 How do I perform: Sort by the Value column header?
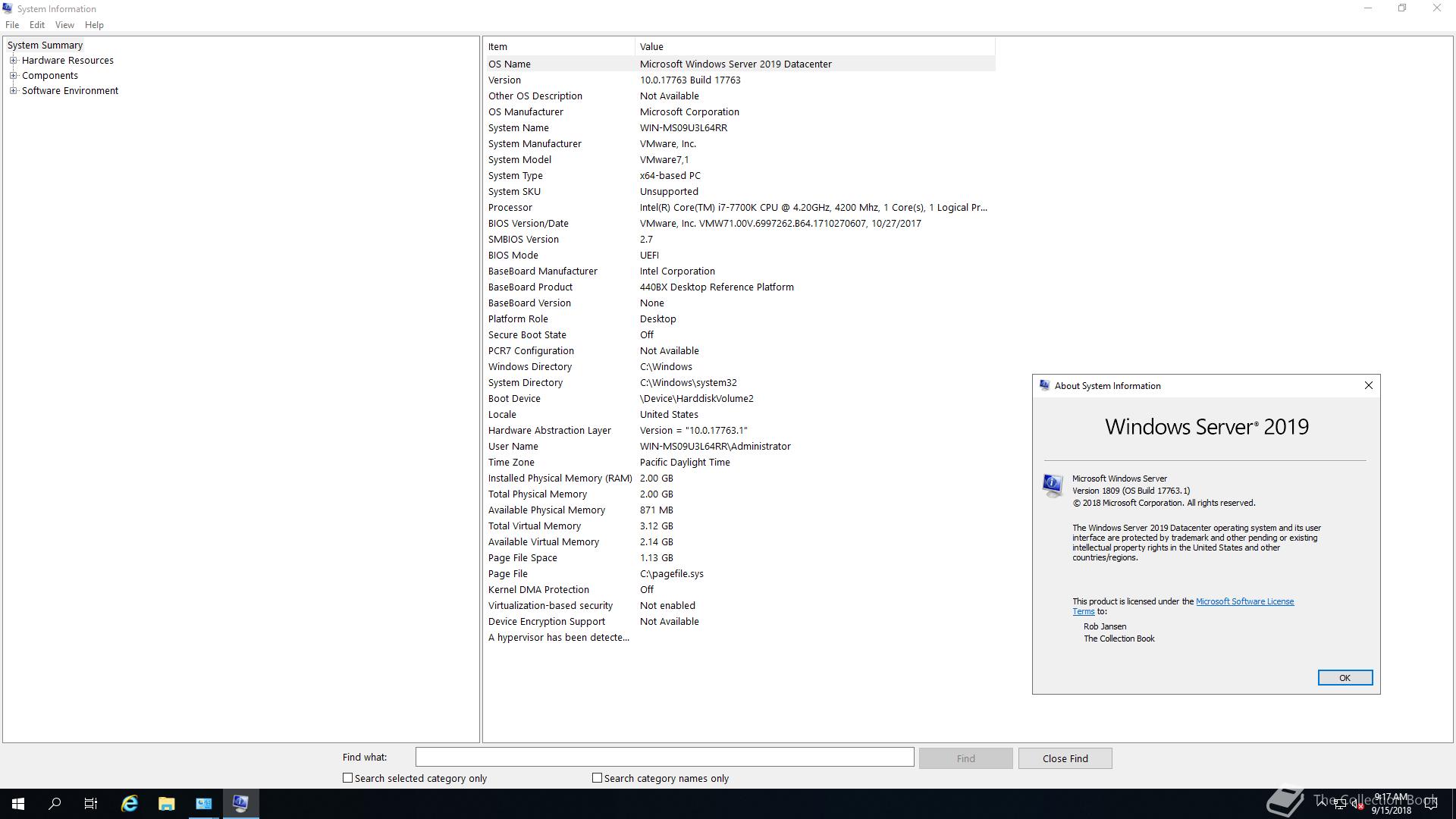(x=815, y=46)
